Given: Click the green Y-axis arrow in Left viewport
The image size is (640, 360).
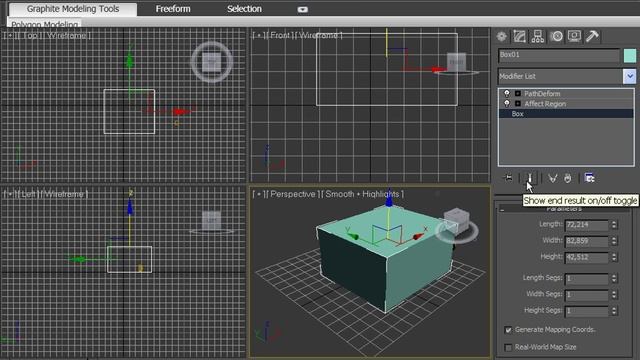Looking at the screenshot, I should (78, 259).
